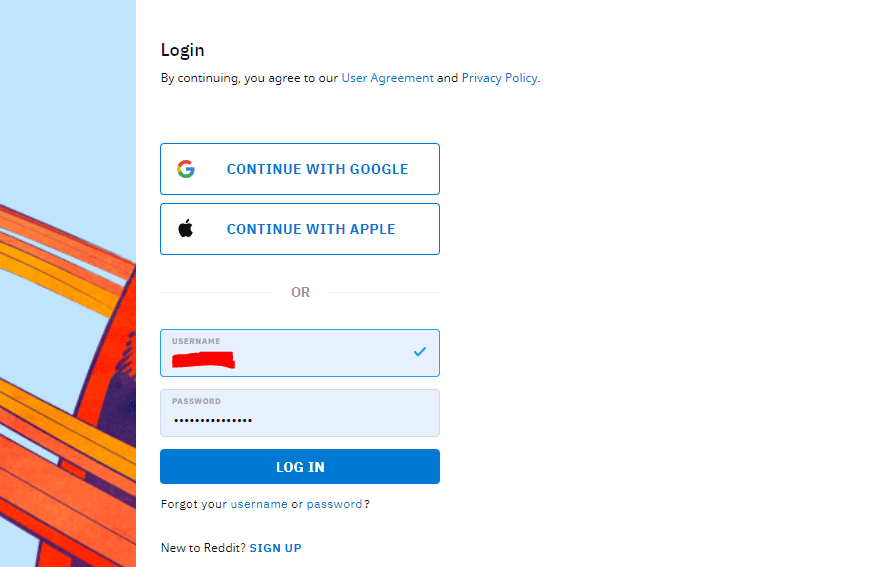The image size is (880, 567).
Task: Click the OR divider text
Action: 300,292
